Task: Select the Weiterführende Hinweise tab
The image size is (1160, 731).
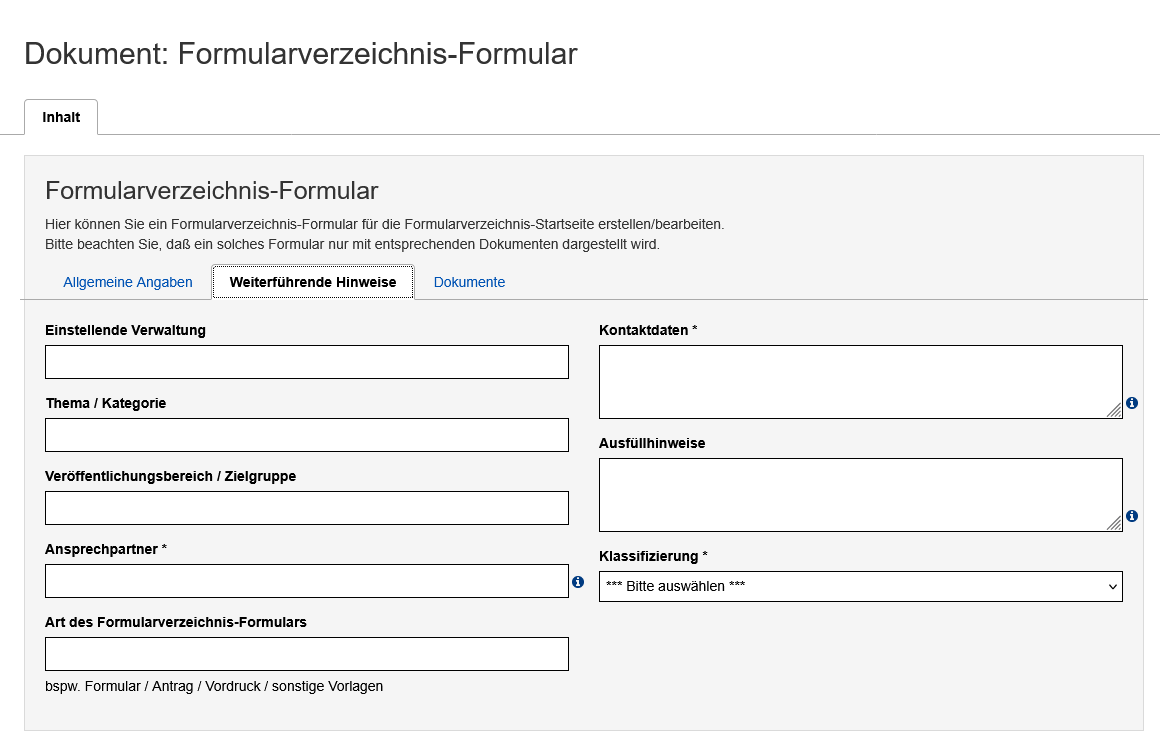Action: point(312,282)
